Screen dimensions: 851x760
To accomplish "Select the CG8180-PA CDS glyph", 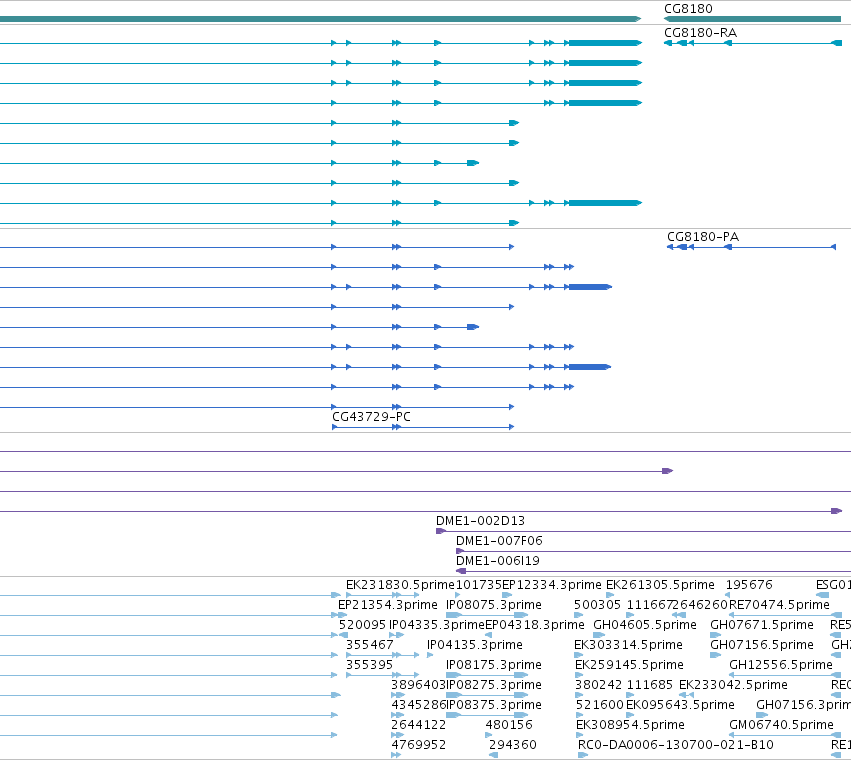I will (751, 247).
